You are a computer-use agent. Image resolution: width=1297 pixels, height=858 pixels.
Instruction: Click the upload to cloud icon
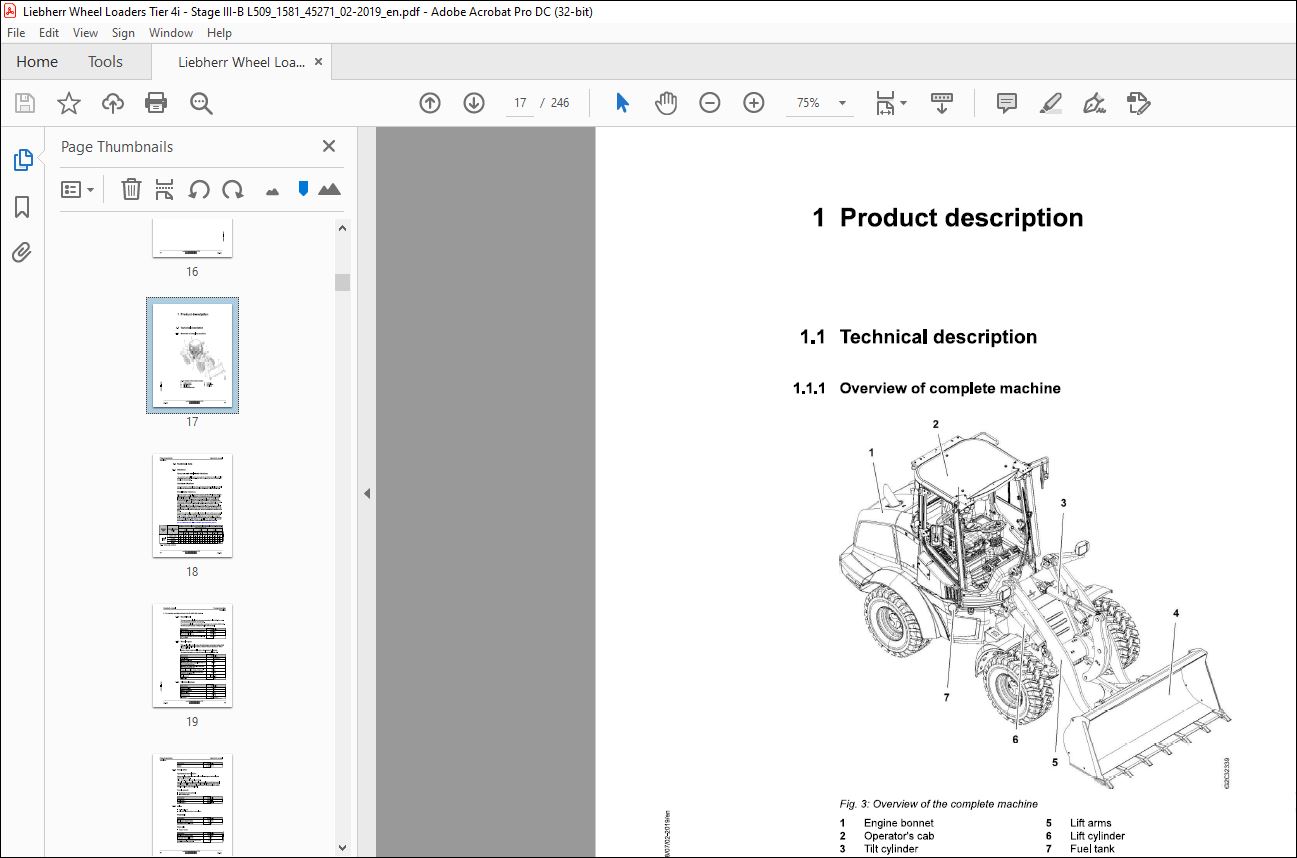click(x=113, y=103)
